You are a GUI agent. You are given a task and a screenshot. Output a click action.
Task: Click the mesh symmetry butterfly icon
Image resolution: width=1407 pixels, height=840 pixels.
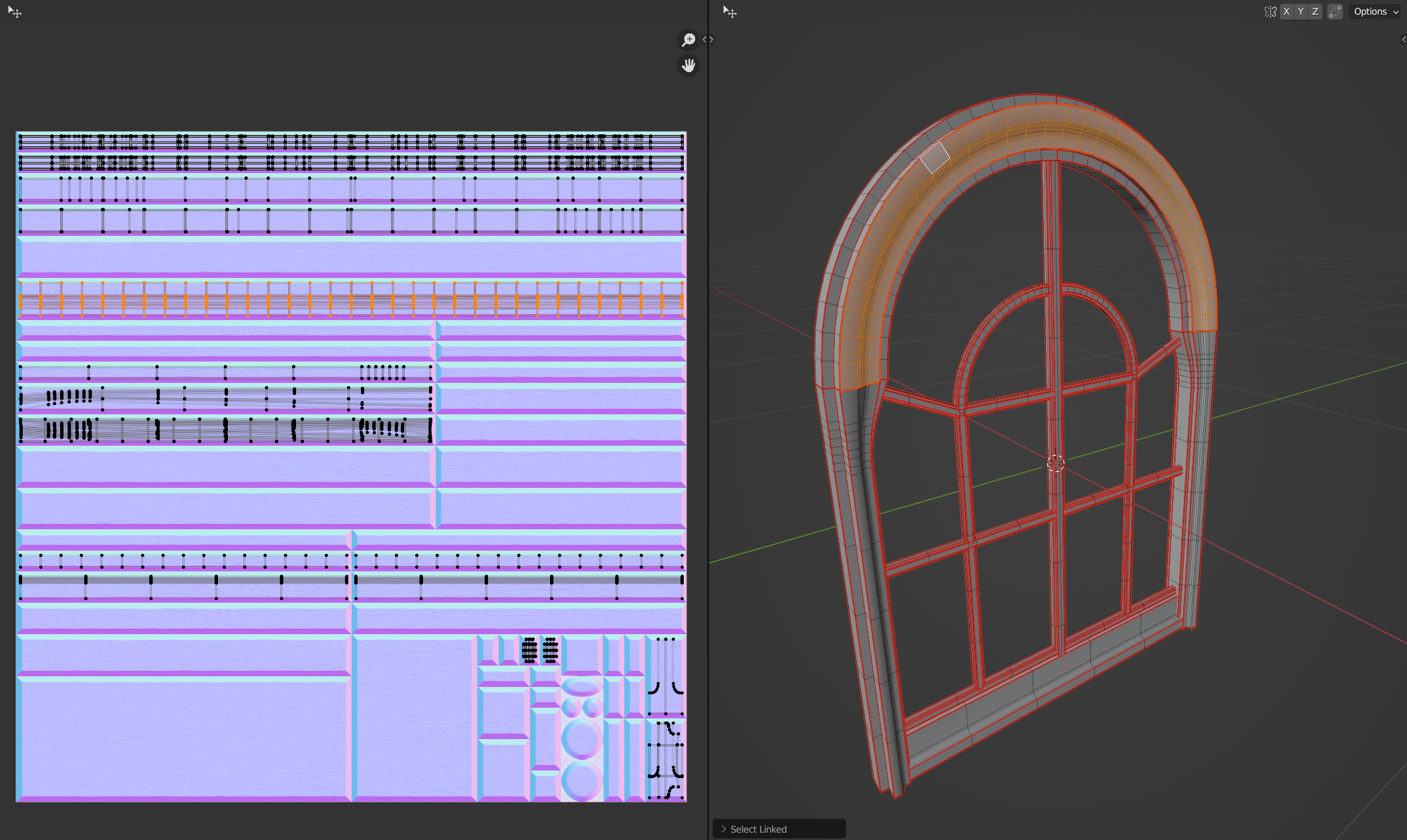click(x=1270, y=11)
